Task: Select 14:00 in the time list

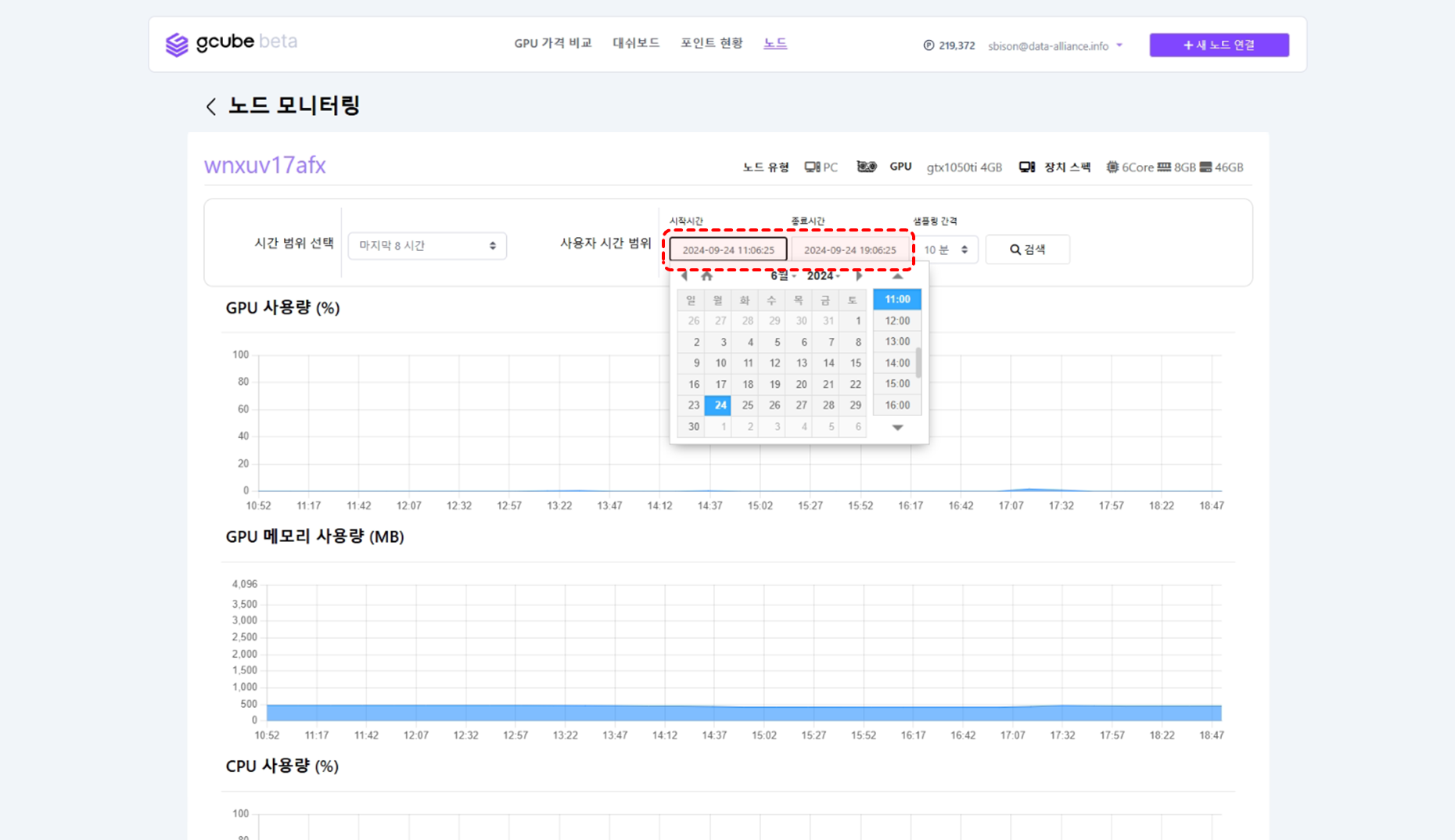Action: (x=897, y=363)
